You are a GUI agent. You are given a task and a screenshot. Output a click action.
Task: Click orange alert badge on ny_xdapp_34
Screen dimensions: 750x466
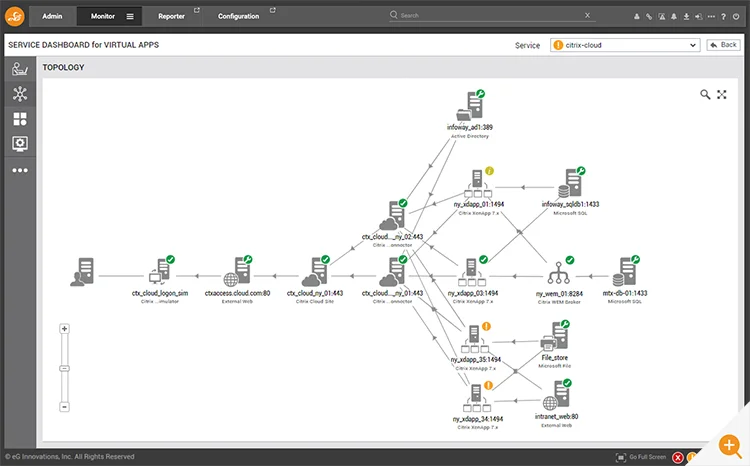488,385
